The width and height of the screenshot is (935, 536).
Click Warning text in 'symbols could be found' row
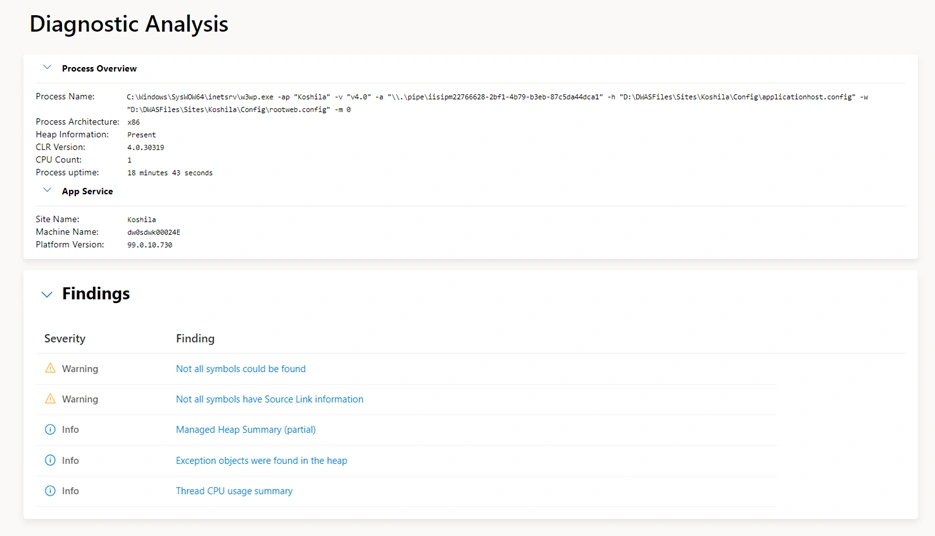80,368
